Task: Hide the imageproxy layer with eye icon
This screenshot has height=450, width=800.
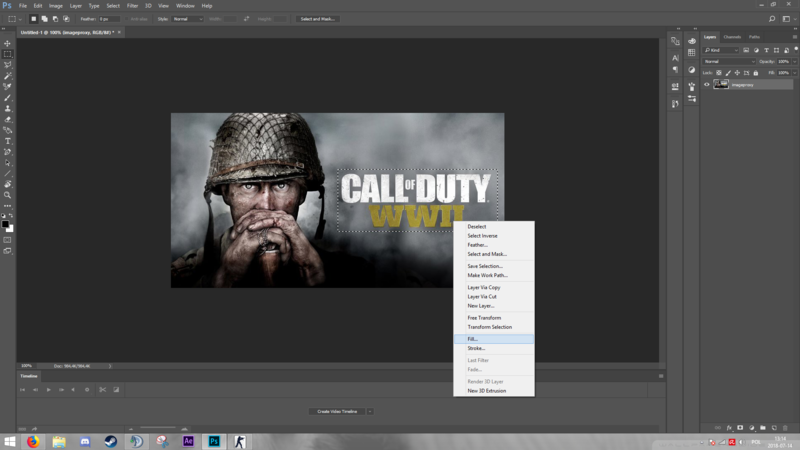Action: [707, 85]
